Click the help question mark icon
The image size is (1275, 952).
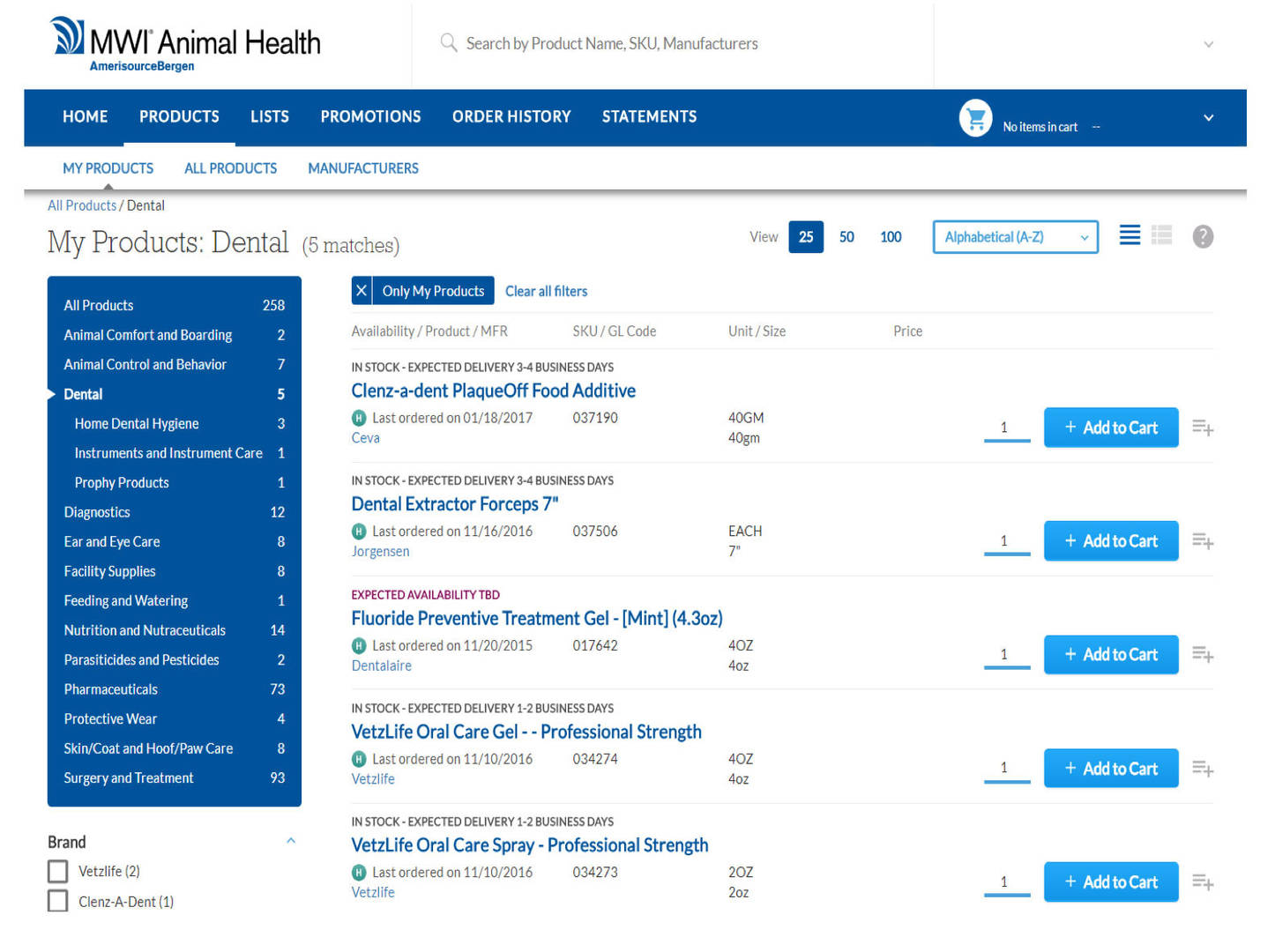point(1203,236)
